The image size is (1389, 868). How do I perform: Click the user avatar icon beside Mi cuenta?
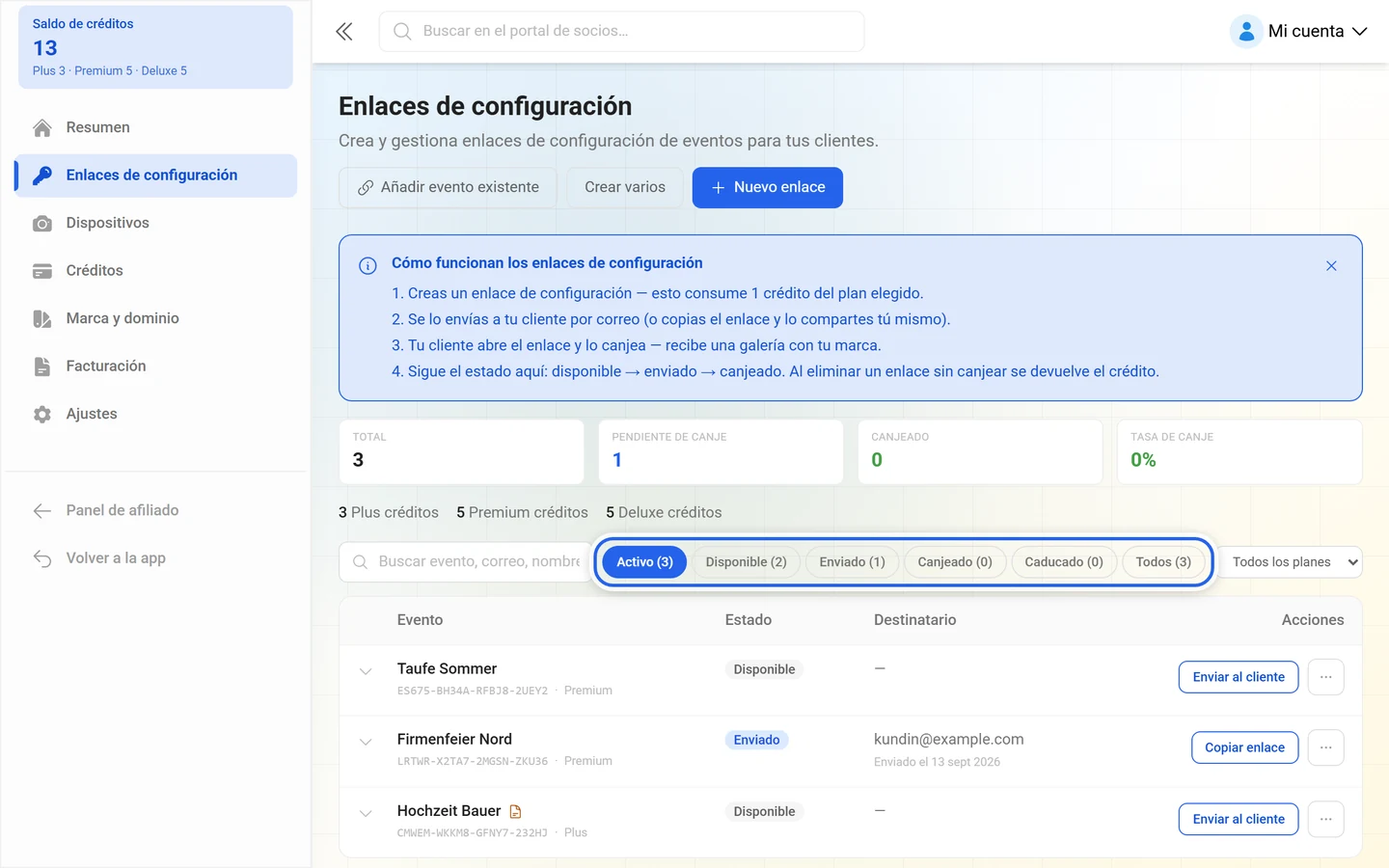[1246, 31]
